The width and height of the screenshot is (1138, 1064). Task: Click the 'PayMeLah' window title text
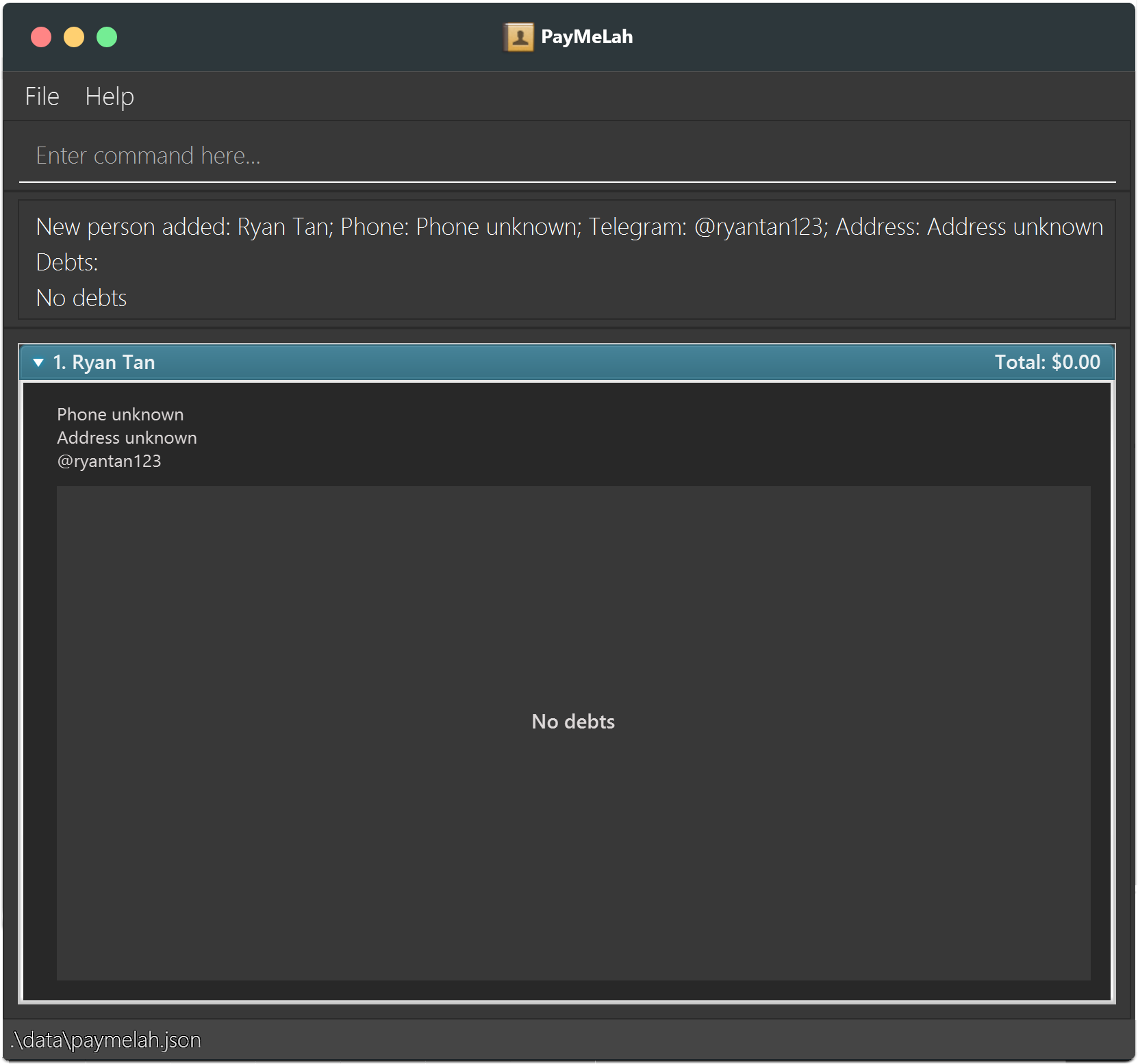(x=587, y=37)
